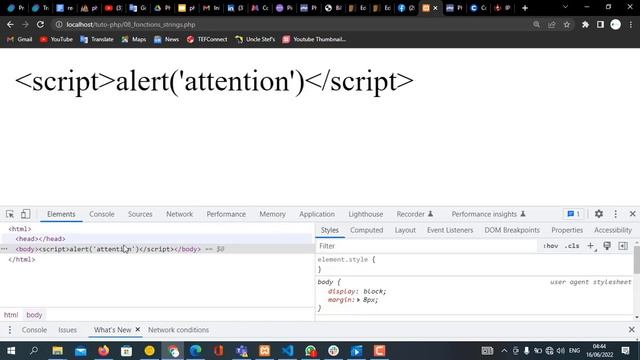Add a new style rule with plus icon
640x360 pixels.
[591, 246]
